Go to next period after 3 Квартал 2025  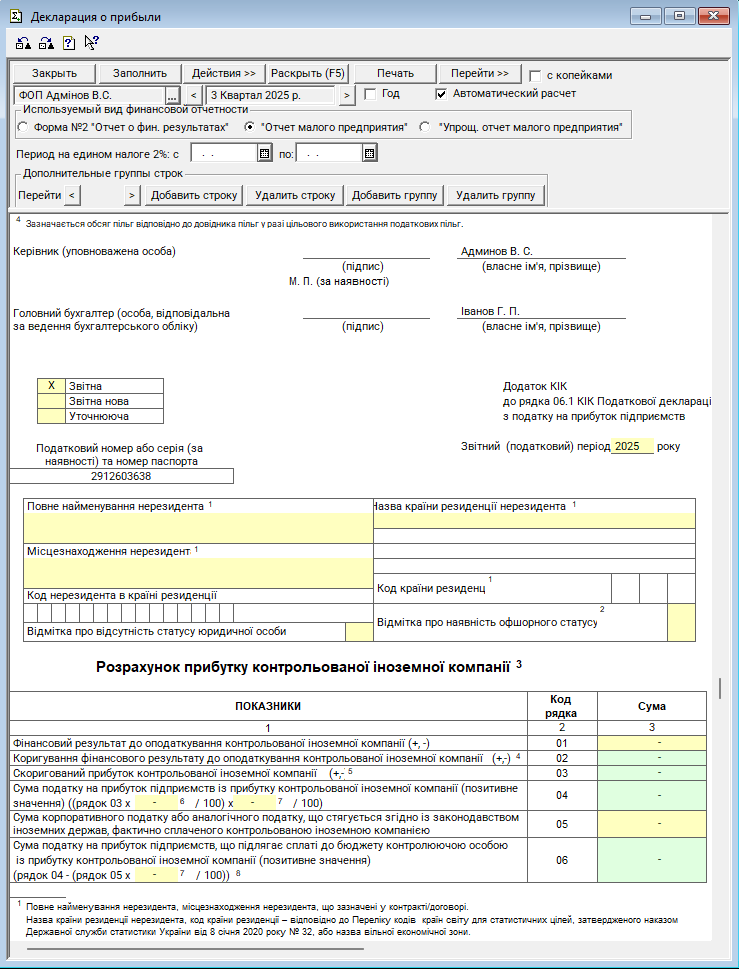coord(346,95)
